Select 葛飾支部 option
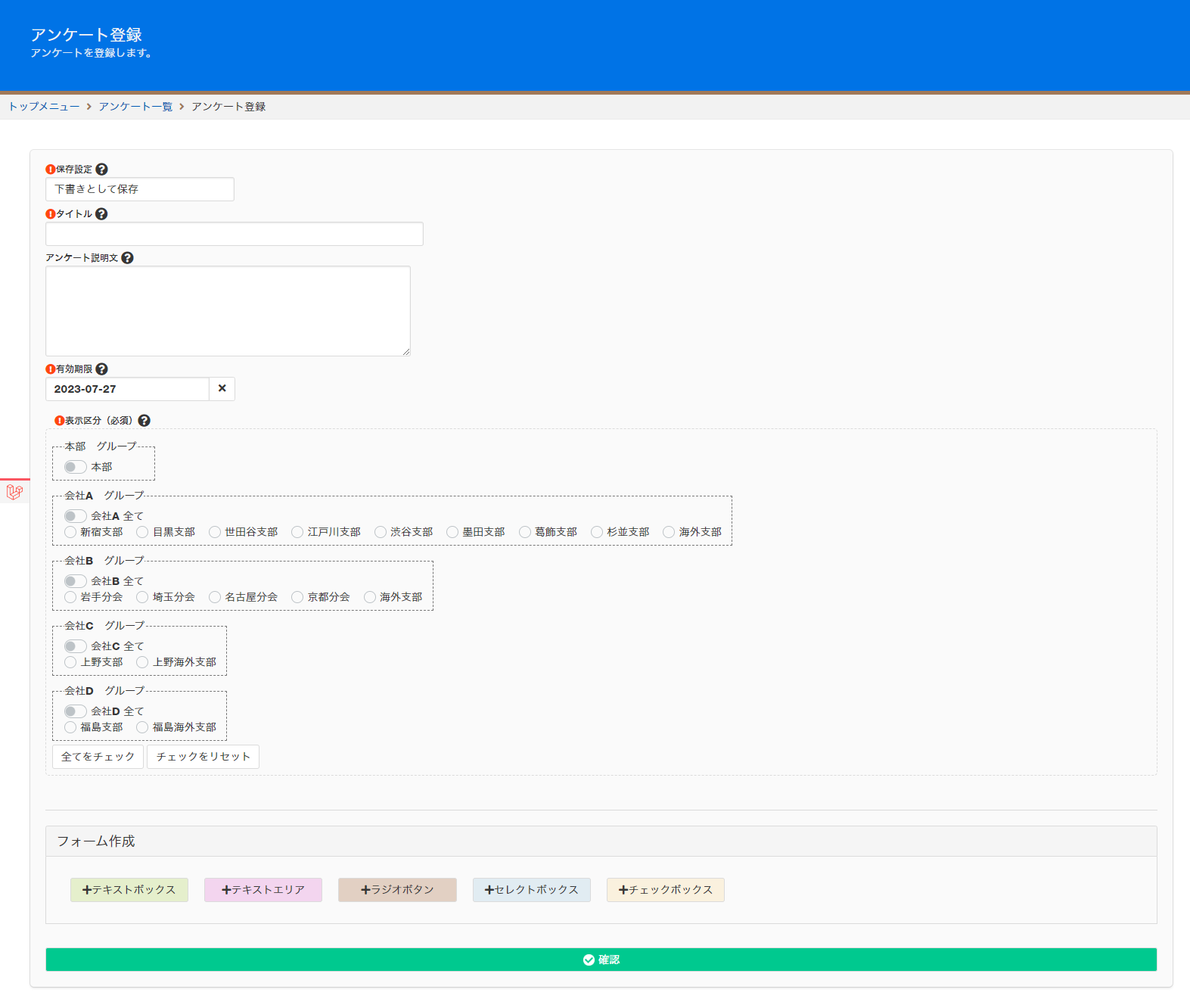The height and width of the screenshot is (1008, 1190). click(525, 532)
